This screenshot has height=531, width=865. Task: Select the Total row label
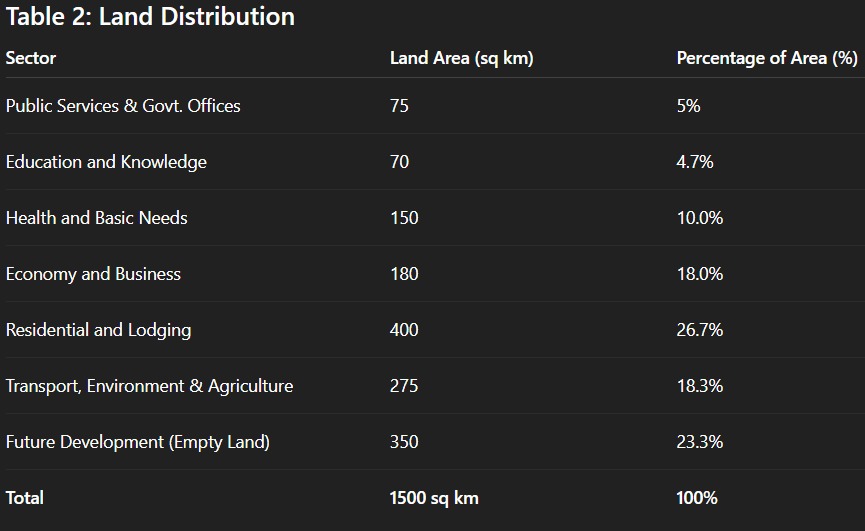[x=25, y=498]
